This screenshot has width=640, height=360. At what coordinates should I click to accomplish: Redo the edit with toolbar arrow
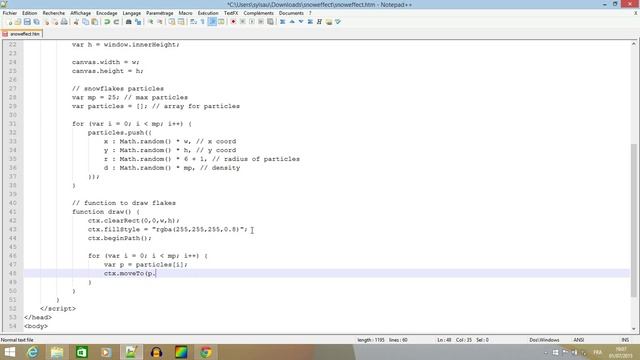(116, 22)
